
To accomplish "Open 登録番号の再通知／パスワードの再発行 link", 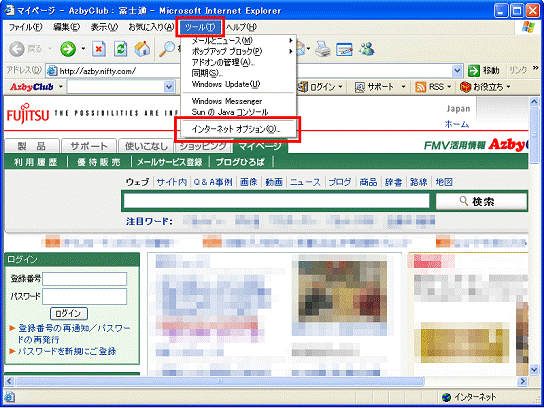I will tap(74, 333).
